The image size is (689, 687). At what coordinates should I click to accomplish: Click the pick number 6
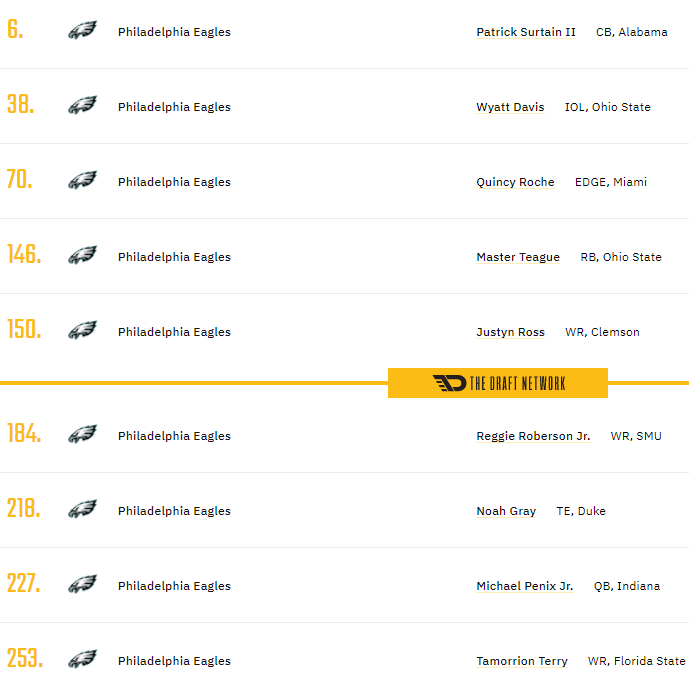(15, 30)
